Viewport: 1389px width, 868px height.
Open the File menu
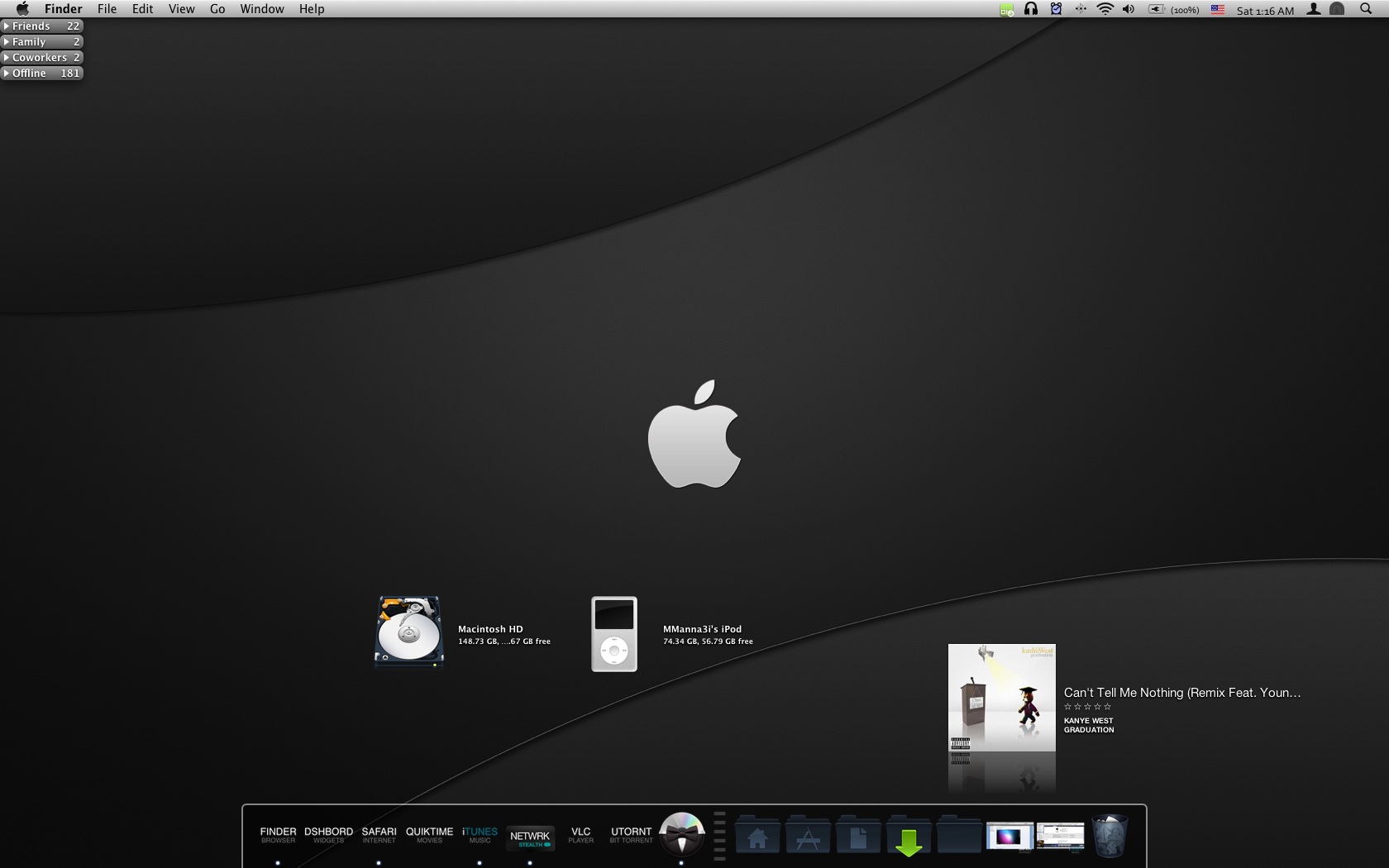tap(107, 9)
